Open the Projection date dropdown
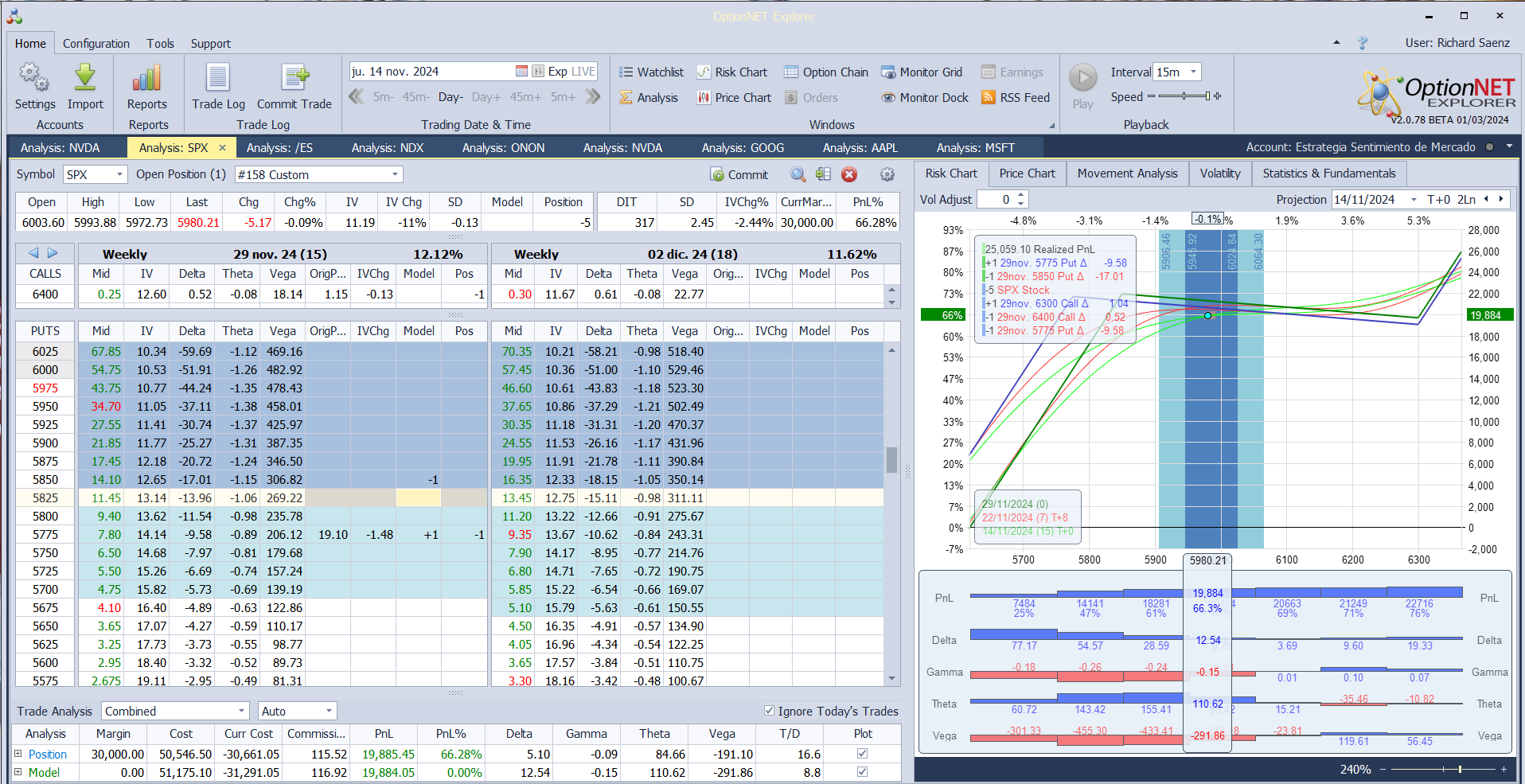This screenshot has height=784, width=1525. [1414, 200]
